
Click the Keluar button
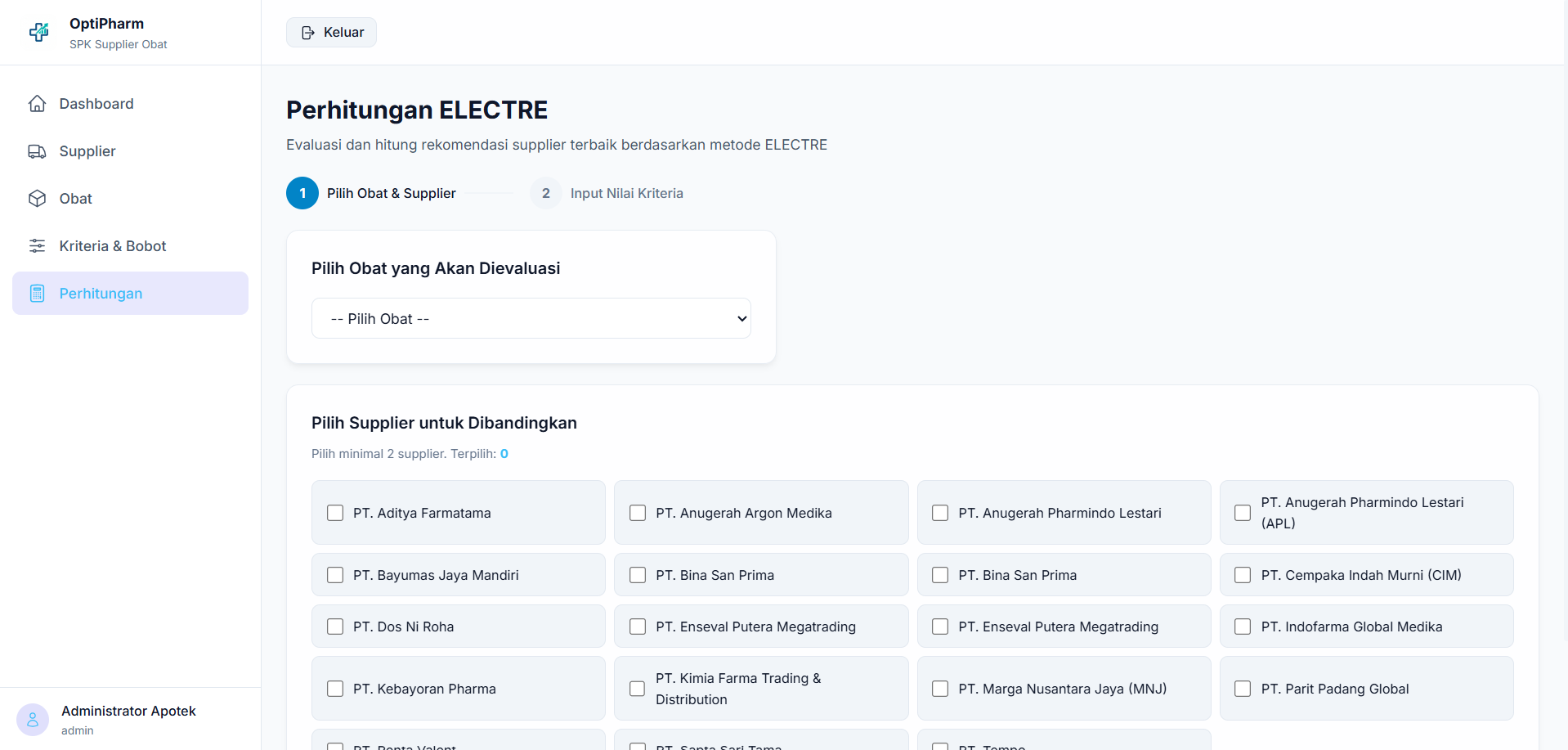pos(331,33)
